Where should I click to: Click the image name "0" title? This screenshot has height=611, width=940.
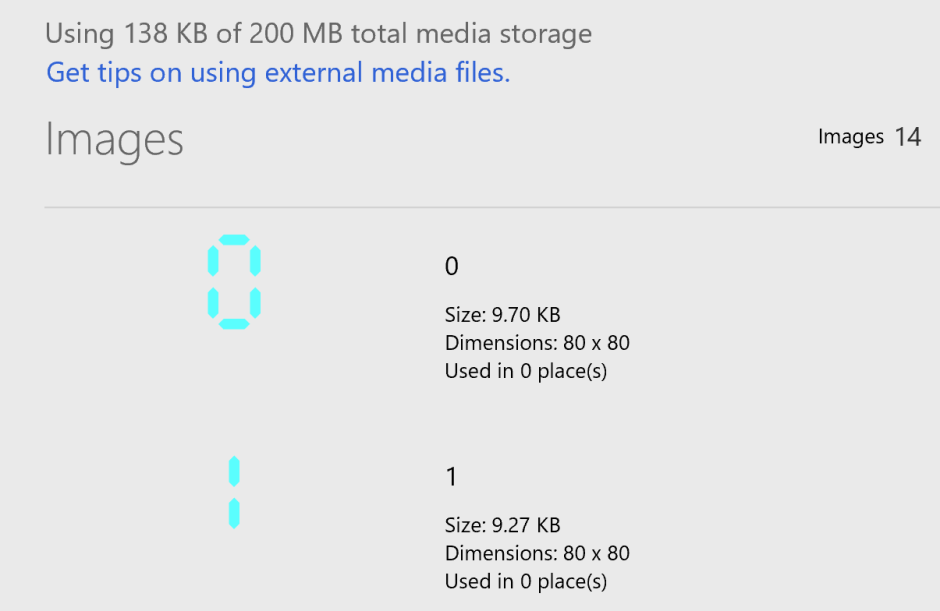tap(451, 267)
